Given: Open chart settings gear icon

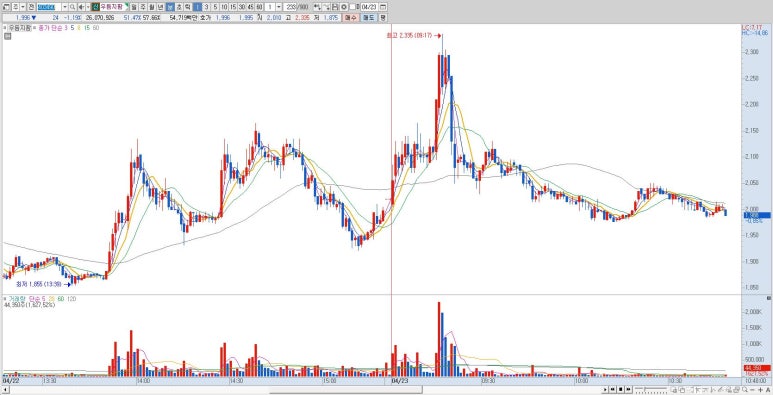Looking at the screenshot, I should coord(344,7).
